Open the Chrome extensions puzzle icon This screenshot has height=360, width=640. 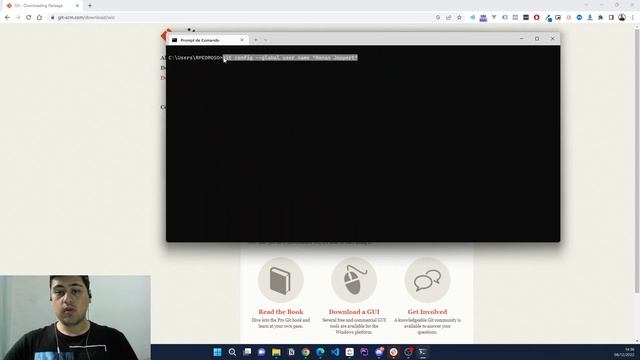[600, 18]
